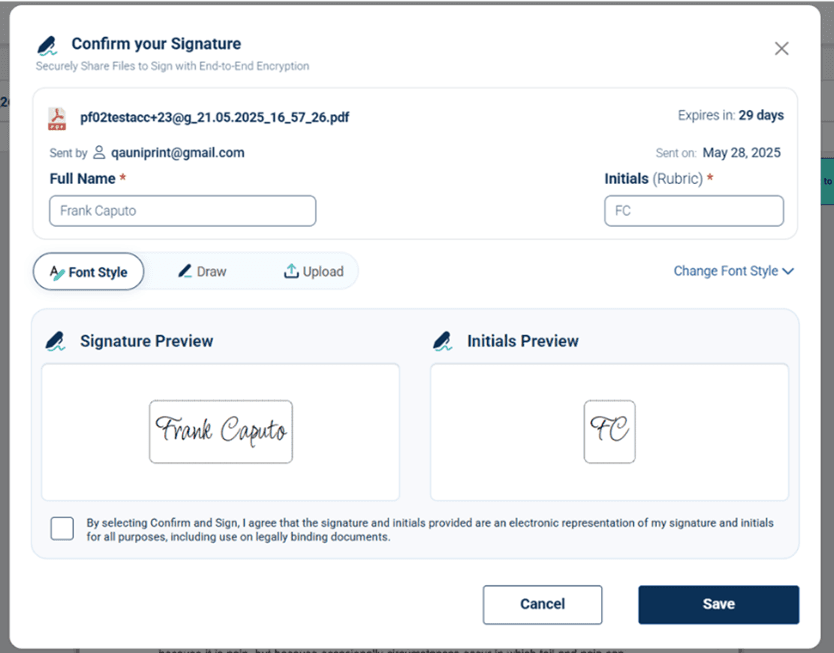Click the Font Style letter icon
Image resolution: width=834 pixels, height=653 pixels.
tap(57, 272)
